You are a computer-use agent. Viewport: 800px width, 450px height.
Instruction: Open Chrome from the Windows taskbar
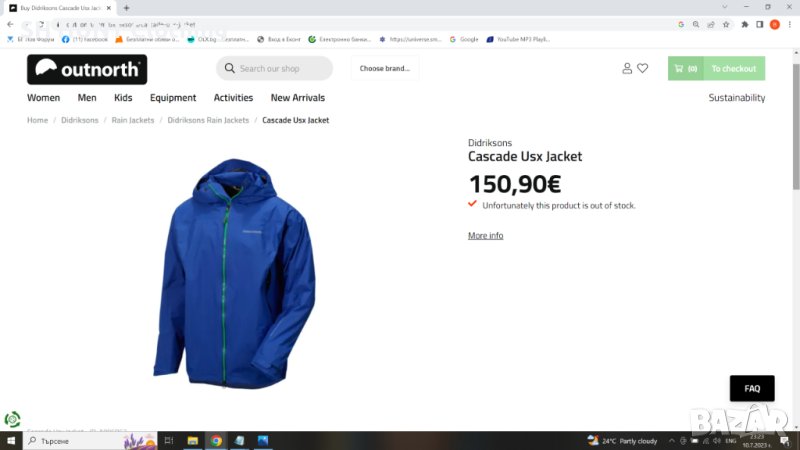(x=216, y=440)
